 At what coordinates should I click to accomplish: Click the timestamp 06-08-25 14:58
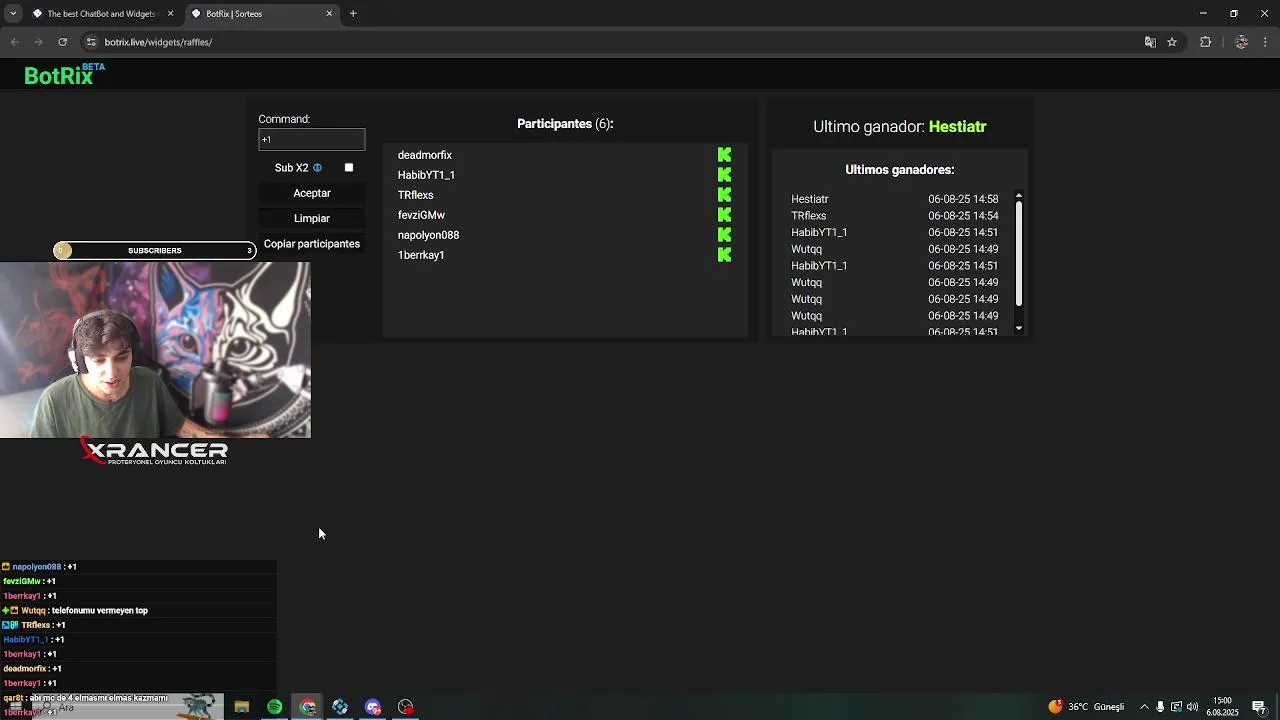click(x=963, y=199)
